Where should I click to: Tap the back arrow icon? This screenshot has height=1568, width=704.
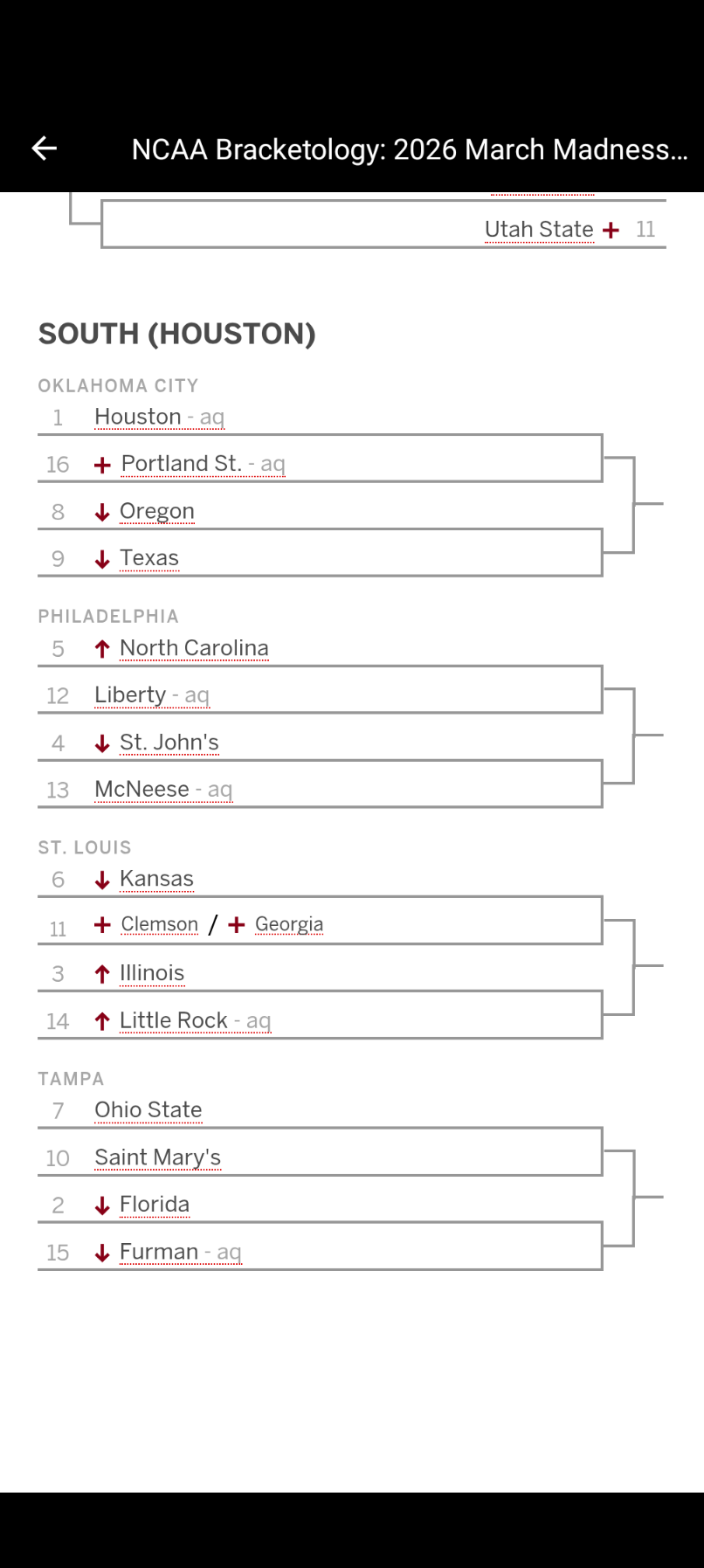45,149
